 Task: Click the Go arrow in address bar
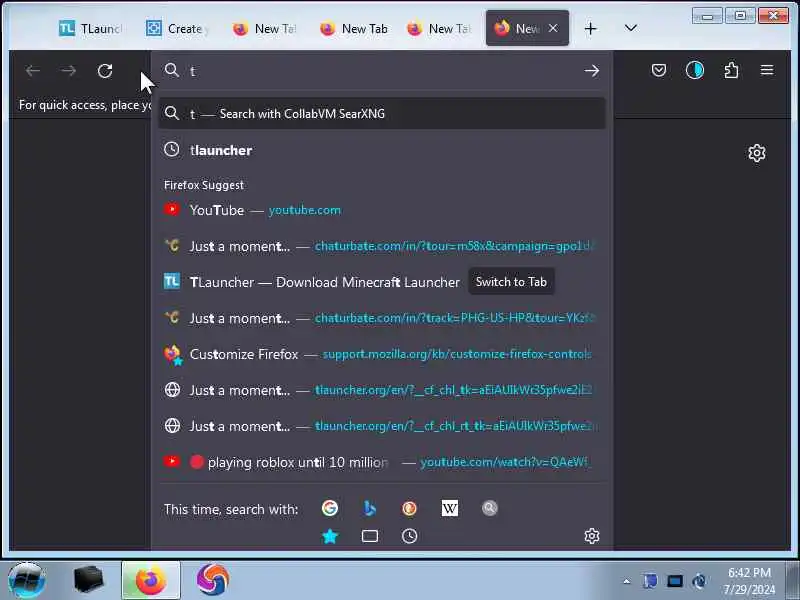coord(591,70)
